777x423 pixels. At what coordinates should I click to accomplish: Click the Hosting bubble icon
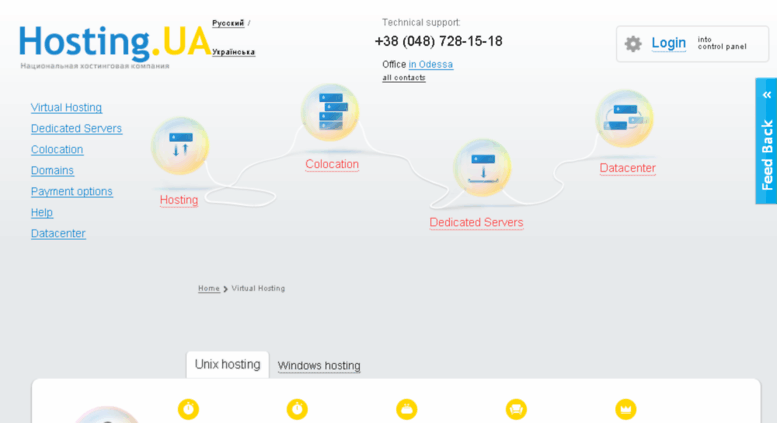[180, 146]
